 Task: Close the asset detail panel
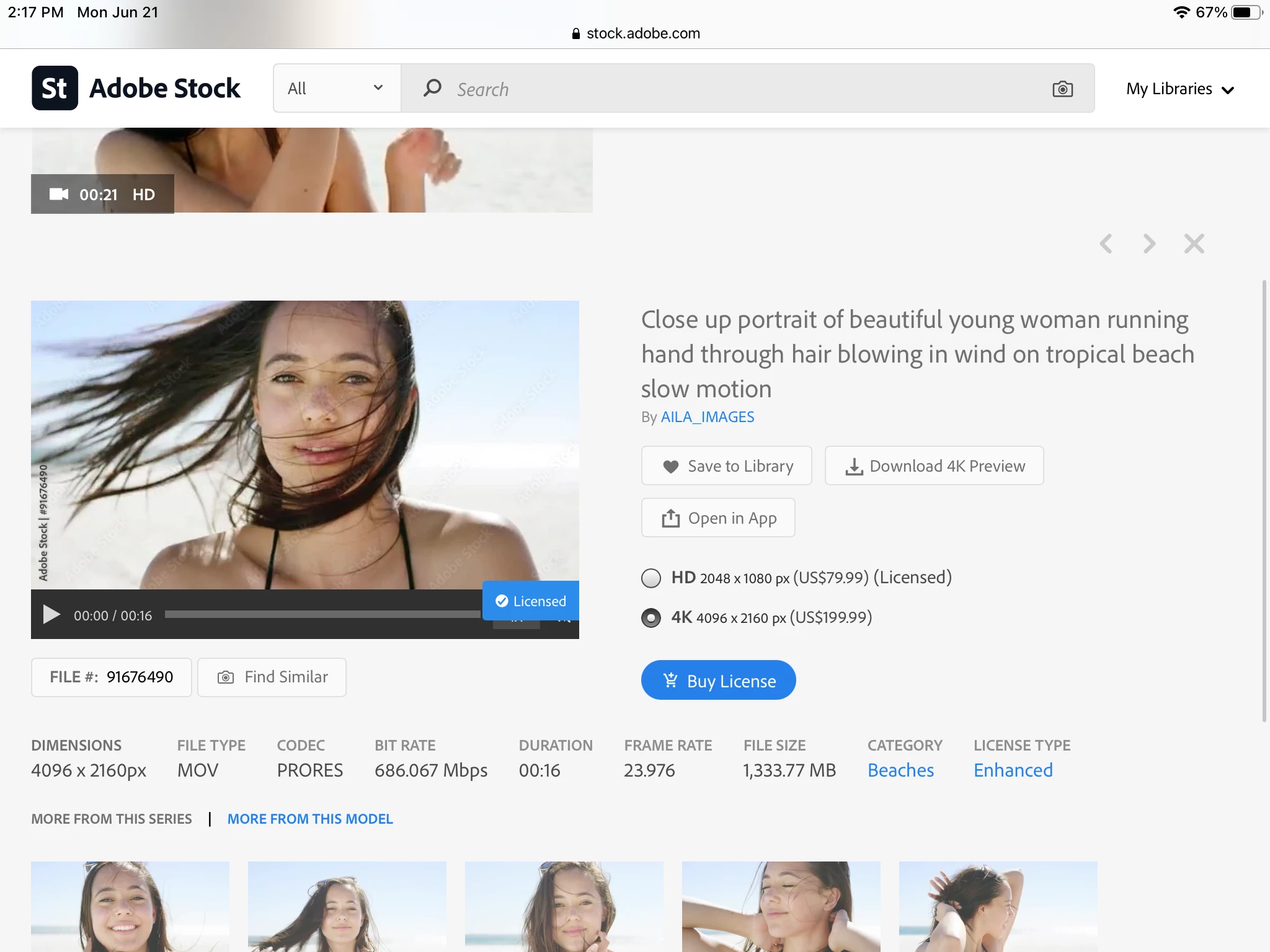(1194, 244)
